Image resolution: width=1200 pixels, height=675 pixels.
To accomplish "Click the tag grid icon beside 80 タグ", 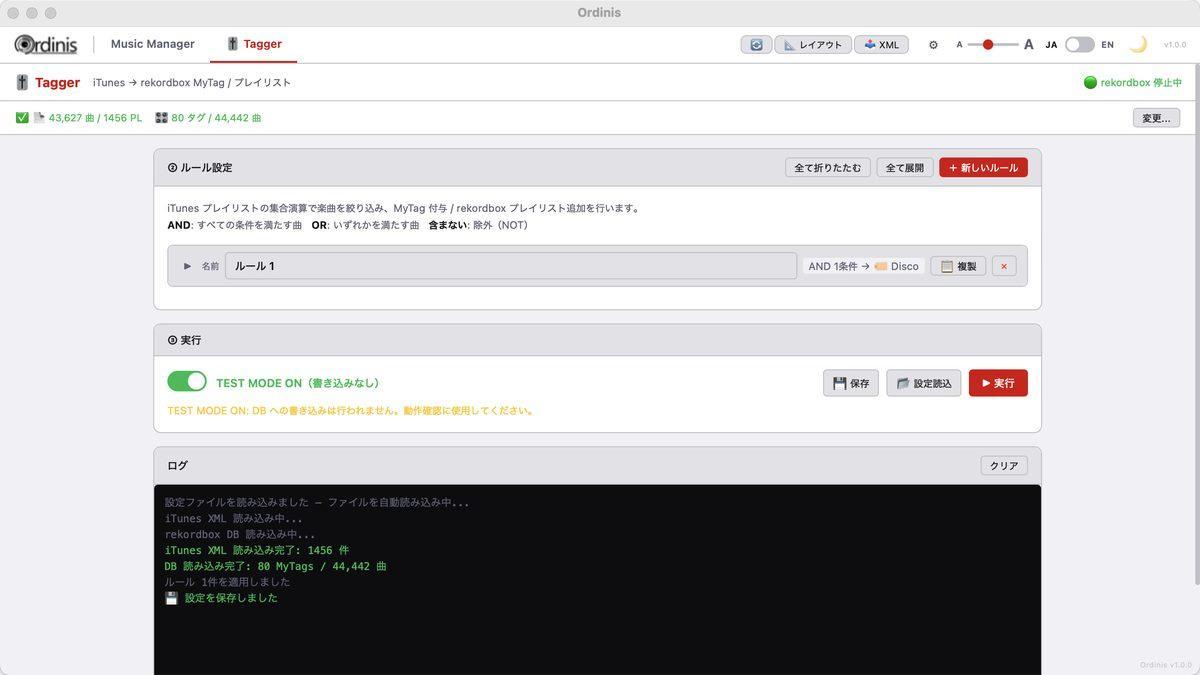I will coord(161,118).
